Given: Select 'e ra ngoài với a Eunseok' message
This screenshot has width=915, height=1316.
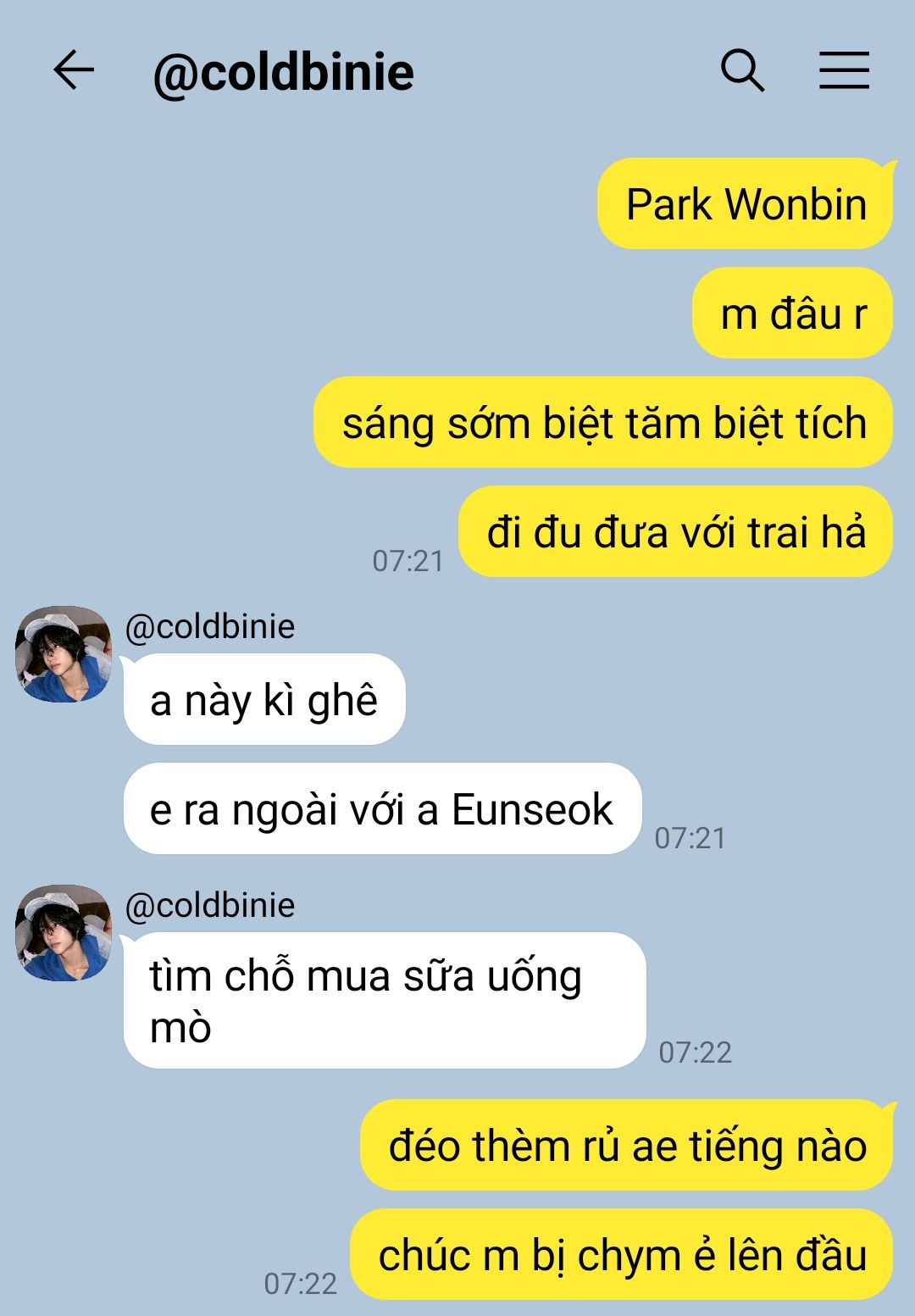Looking at the screenshot, I should coord(382,809).
